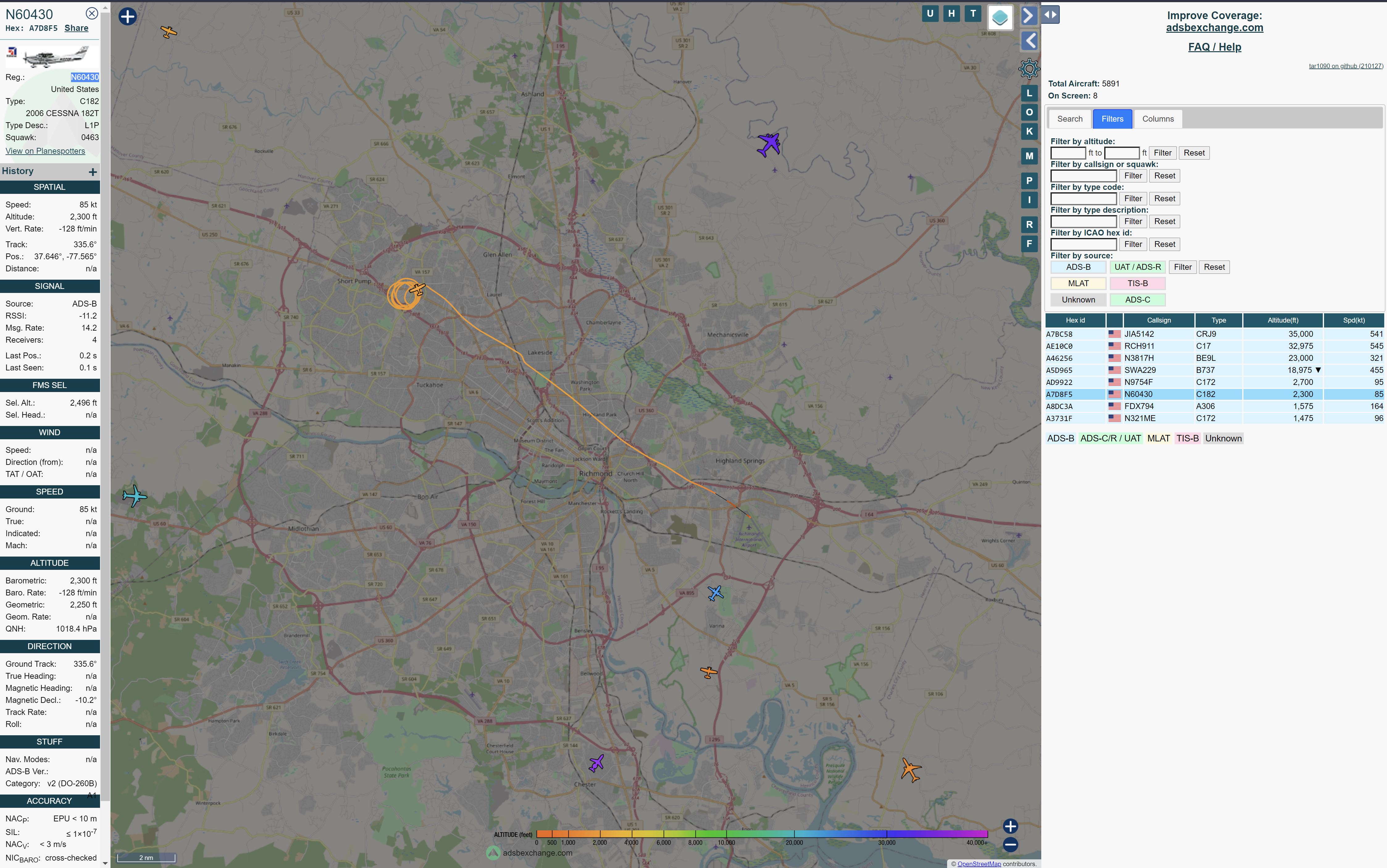Apply the altitude Filter button
Image resolution: width=1387 pixels, height=868 pixels.
click(1162, 153)
